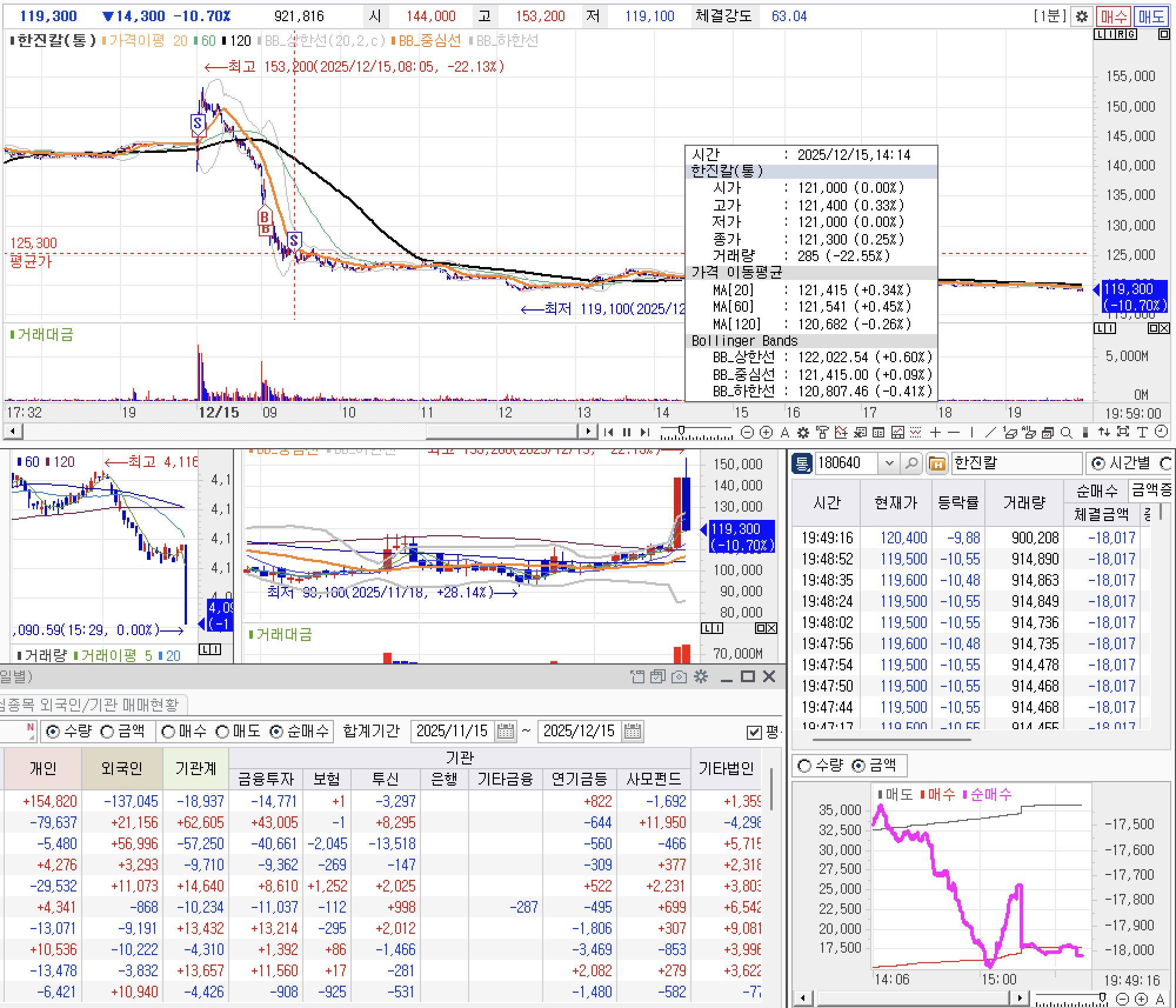Click the magnifier icon in chart toolbar
The height and width of the screenshot is (1008, 1176).
pyautogui.click(x=1066, y=433)
